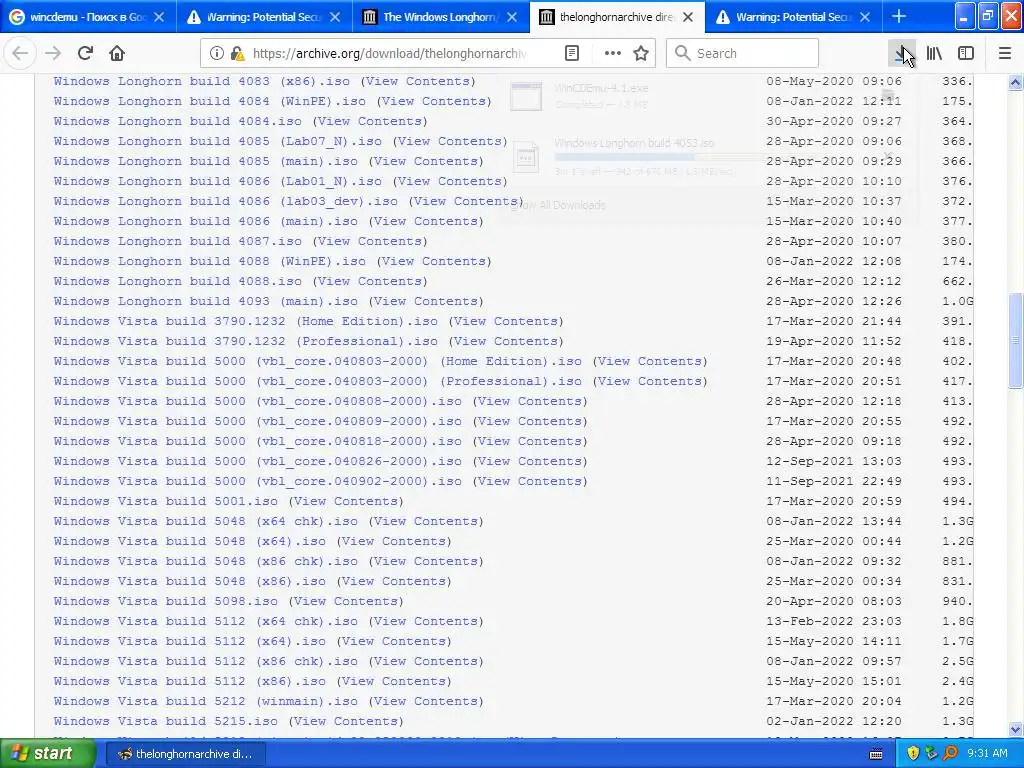Download Vista build 3790.1232 (Home Edition).iso
Image resolution: width=1024 pixels, height=768 pixels.
click(x=246, y=321)
